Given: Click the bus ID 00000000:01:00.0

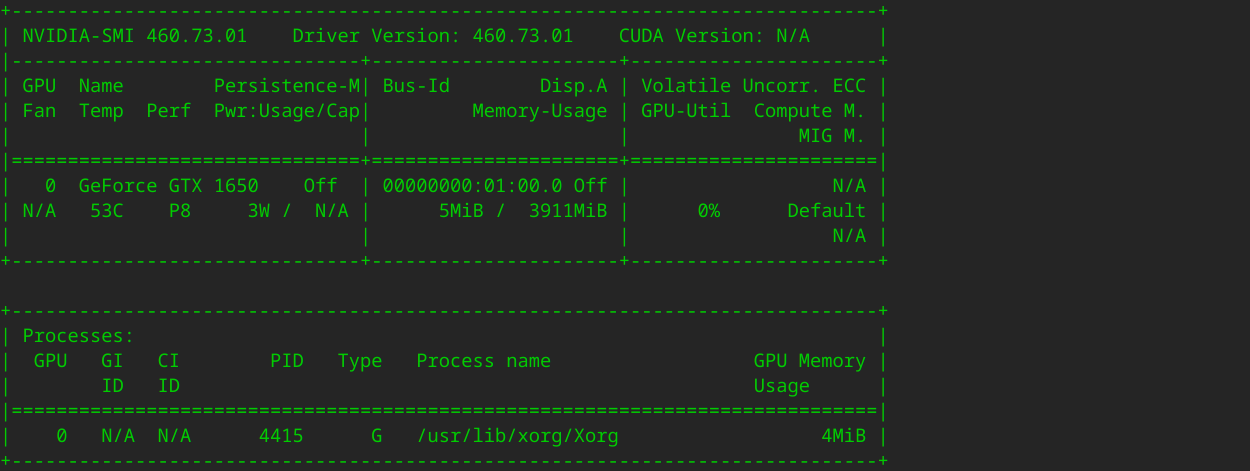Looking at the screenshot, I should 472,186.
